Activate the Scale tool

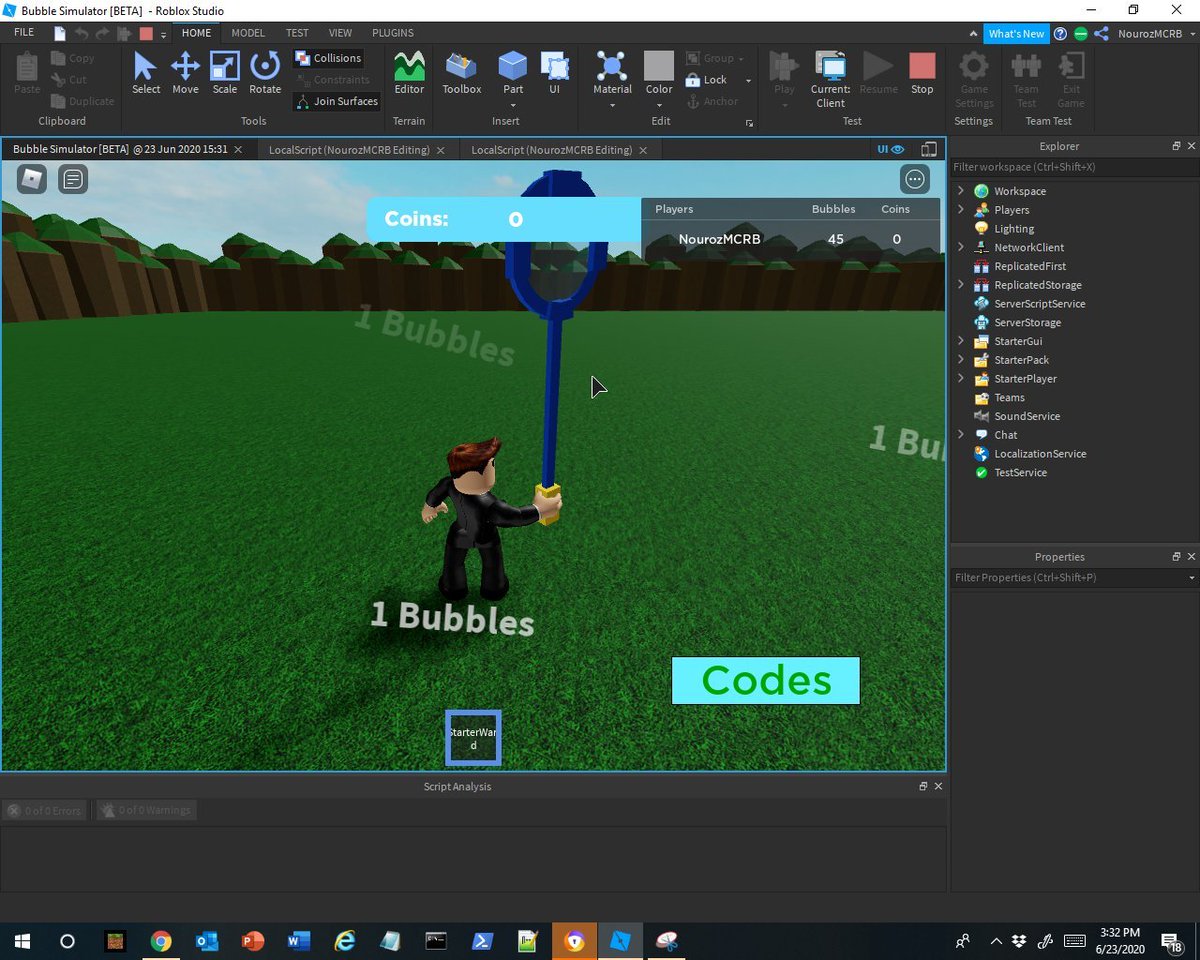(x=225, y=73)
